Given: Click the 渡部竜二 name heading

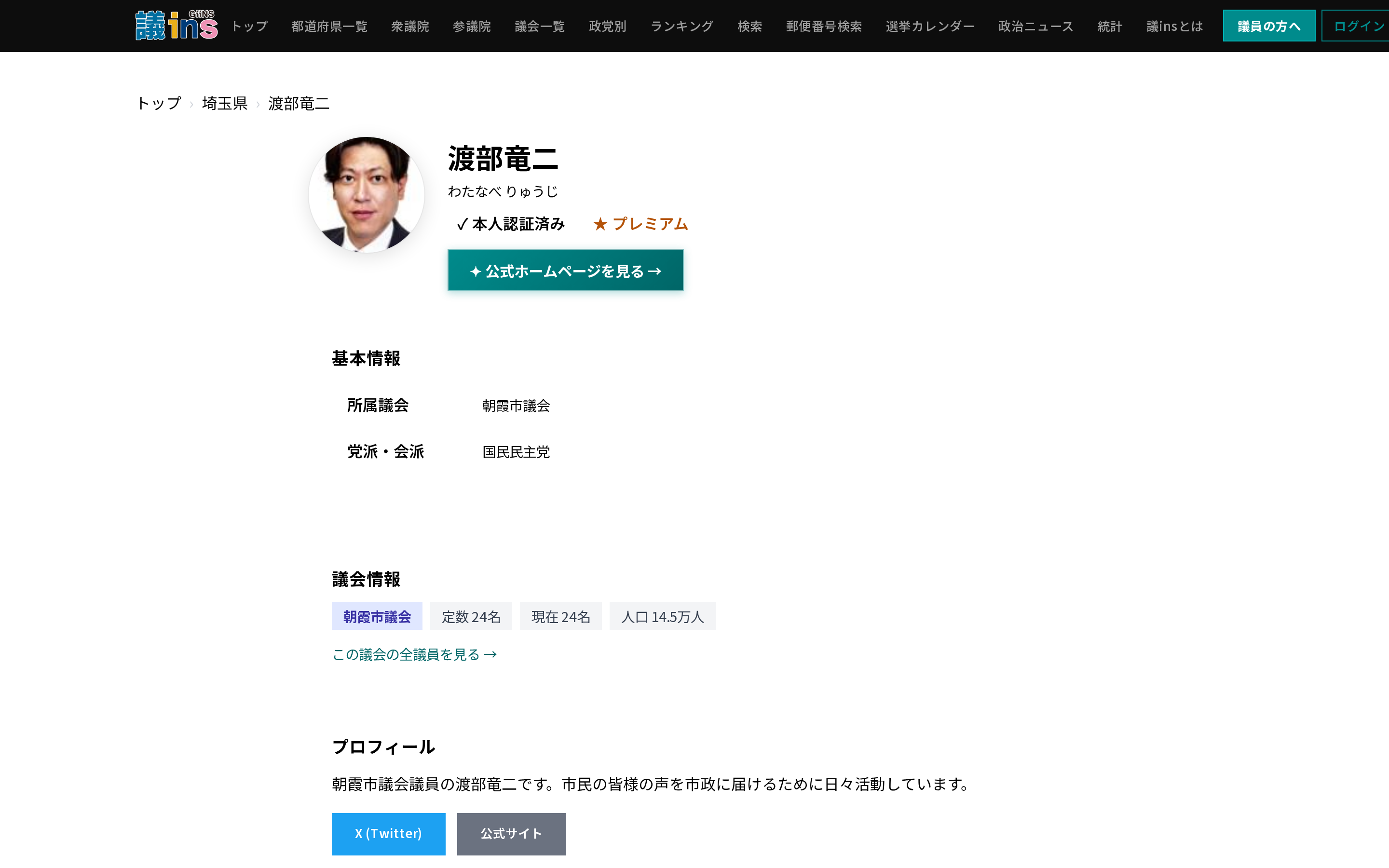Looking at the screenshot, I should click(x=503, y=159).
